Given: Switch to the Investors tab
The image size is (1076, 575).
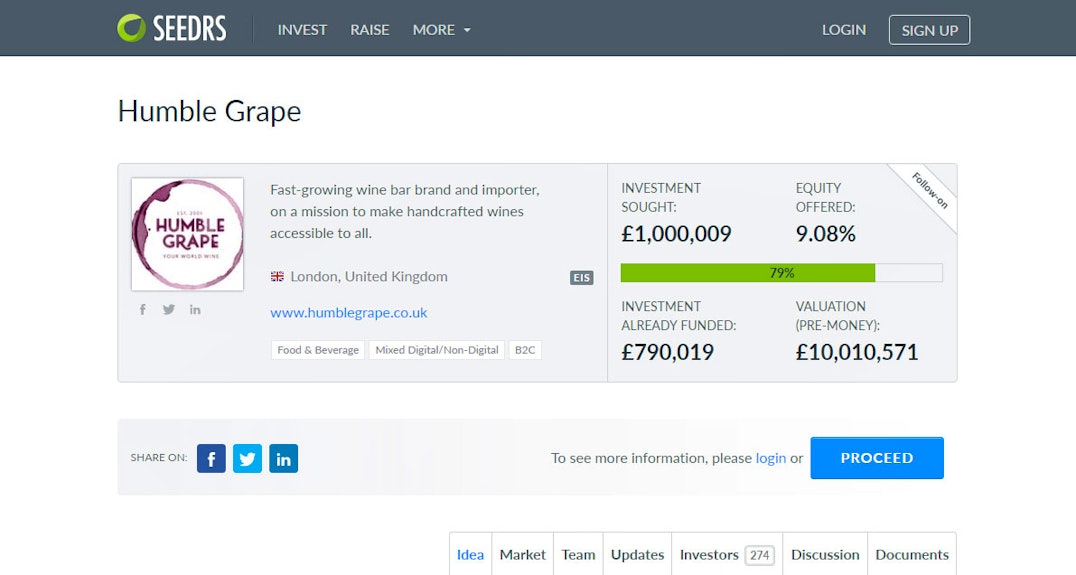Looking at the screenshot, I should pos(727,554).
